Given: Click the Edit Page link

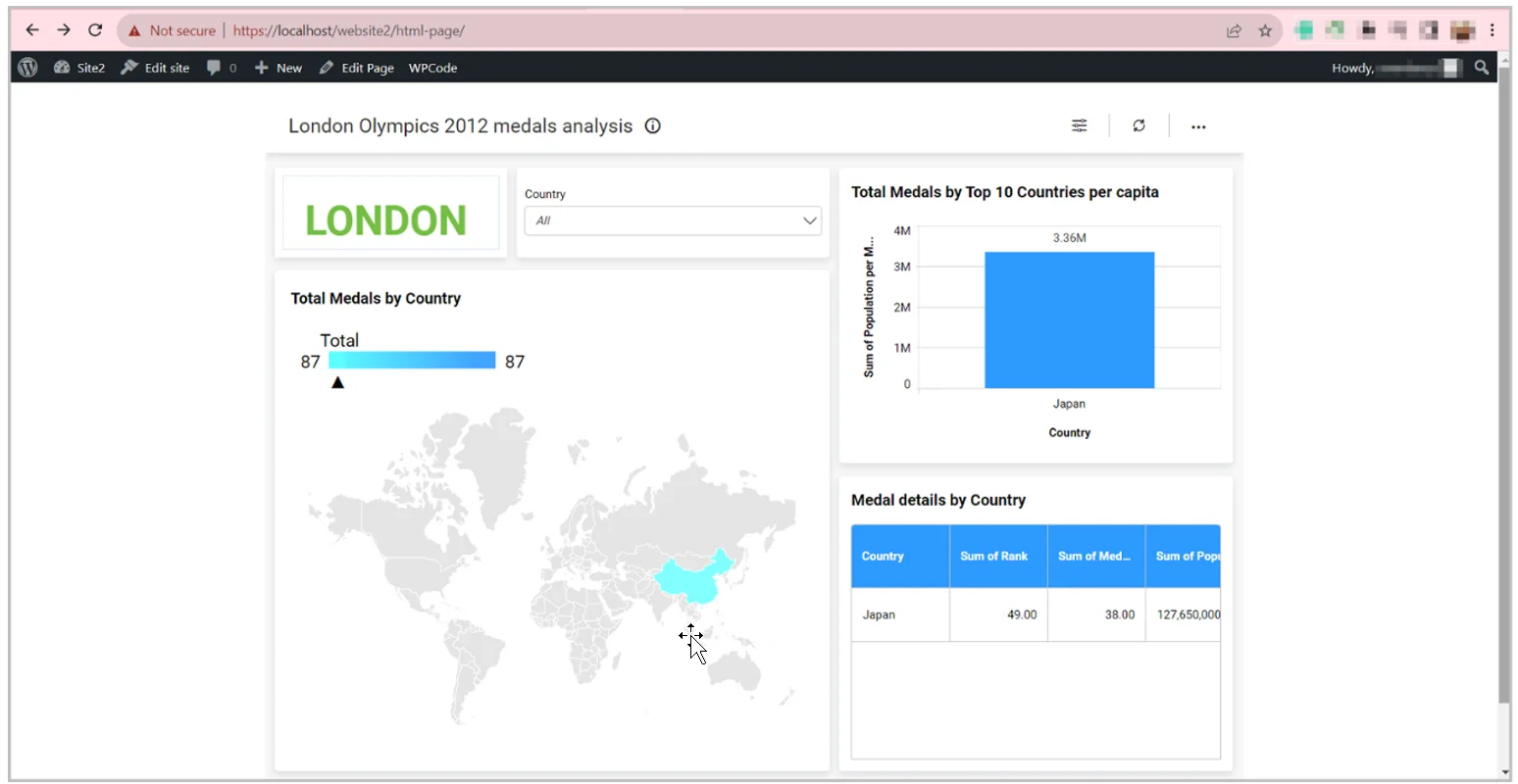Looking at the screenshot, I should pos(357,68).
